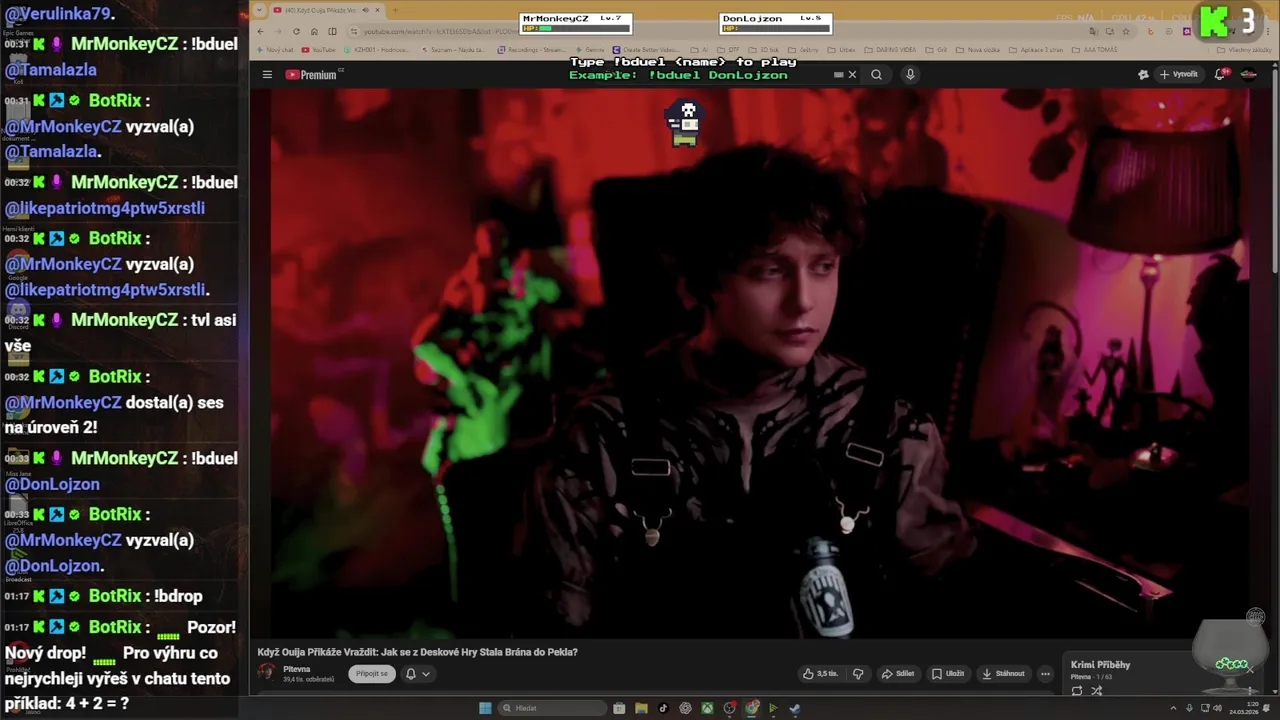The width and height of the screenshot is (1280, 720).
Task: Open the YouTube bookmark
Action: click(x=318, y=50)
